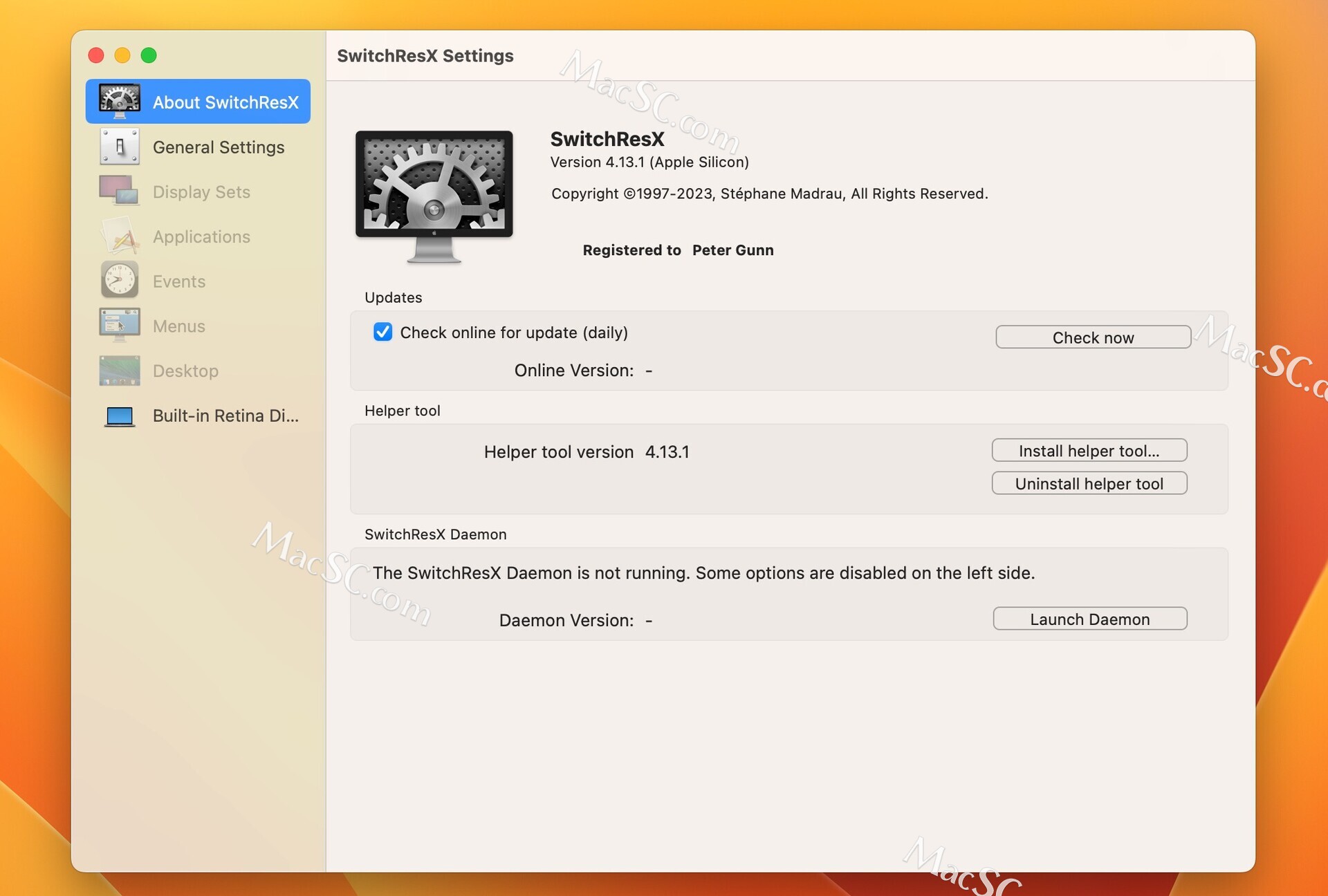Open the Display Sets section
The width and height of the screenshot is (1328, 896).
pos(201,192)
